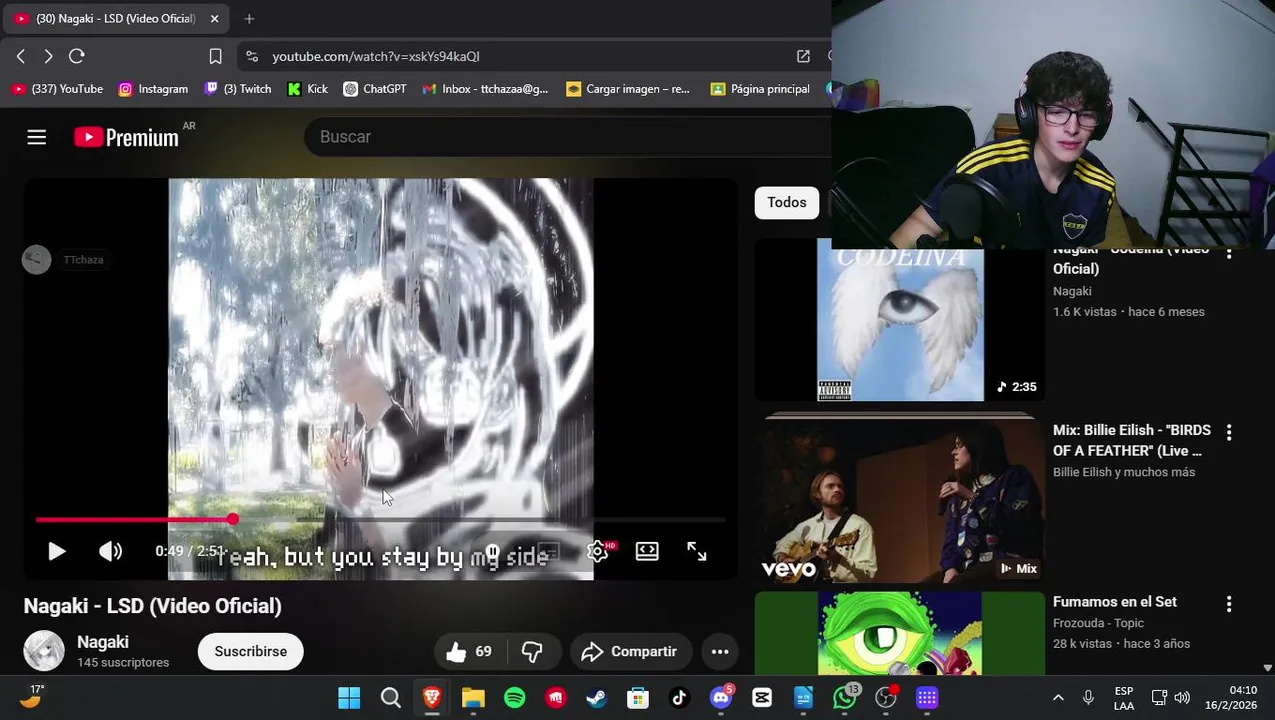Open more actions three-dot button under video
The image size is (1275, 720).
720,652
